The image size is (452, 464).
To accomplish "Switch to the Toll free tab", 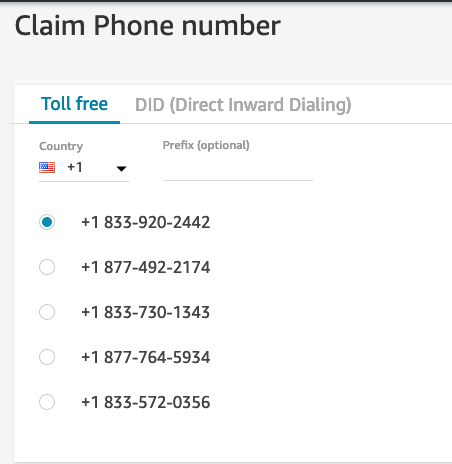I will click(74, 104).
